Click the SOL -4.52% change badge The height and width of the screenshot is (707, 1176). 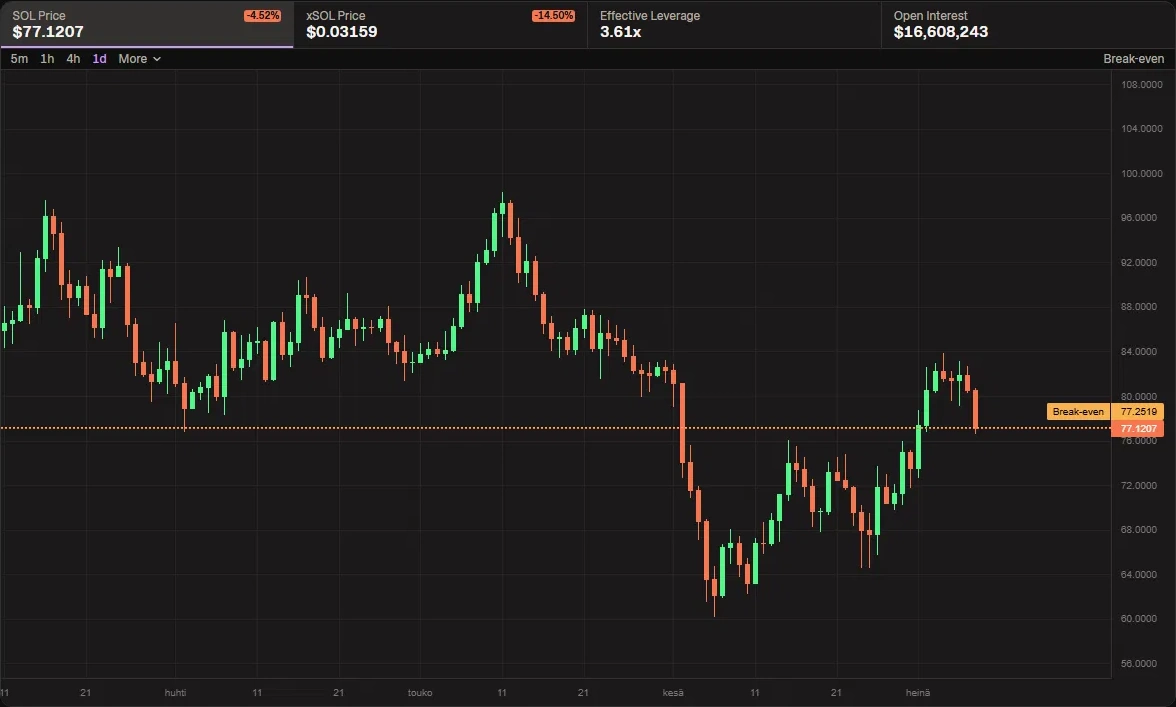tap(262, 16)
